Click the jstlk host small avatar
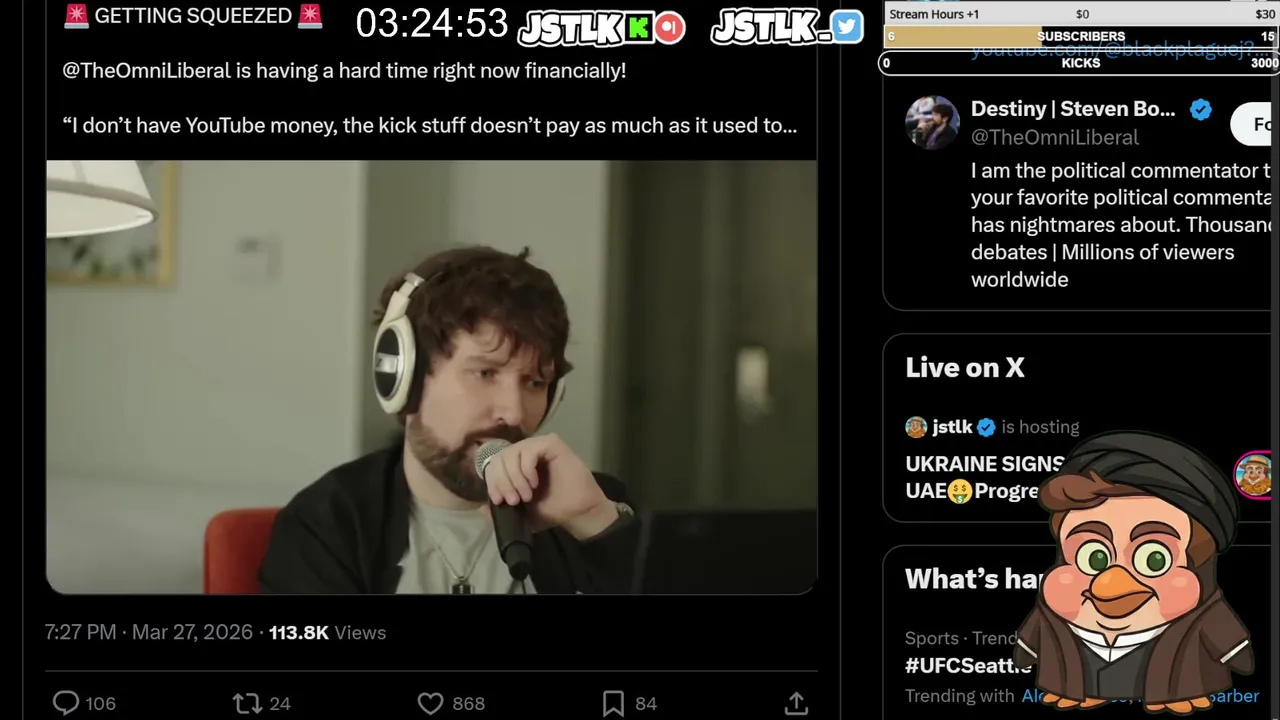 [916, 427]
